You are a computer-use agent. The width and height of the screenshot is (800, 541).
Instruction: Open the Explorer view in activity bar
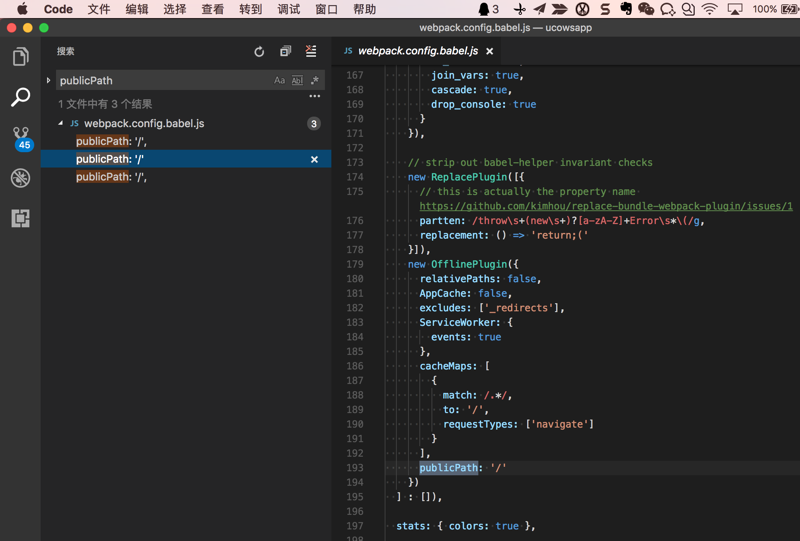point(20,57)
